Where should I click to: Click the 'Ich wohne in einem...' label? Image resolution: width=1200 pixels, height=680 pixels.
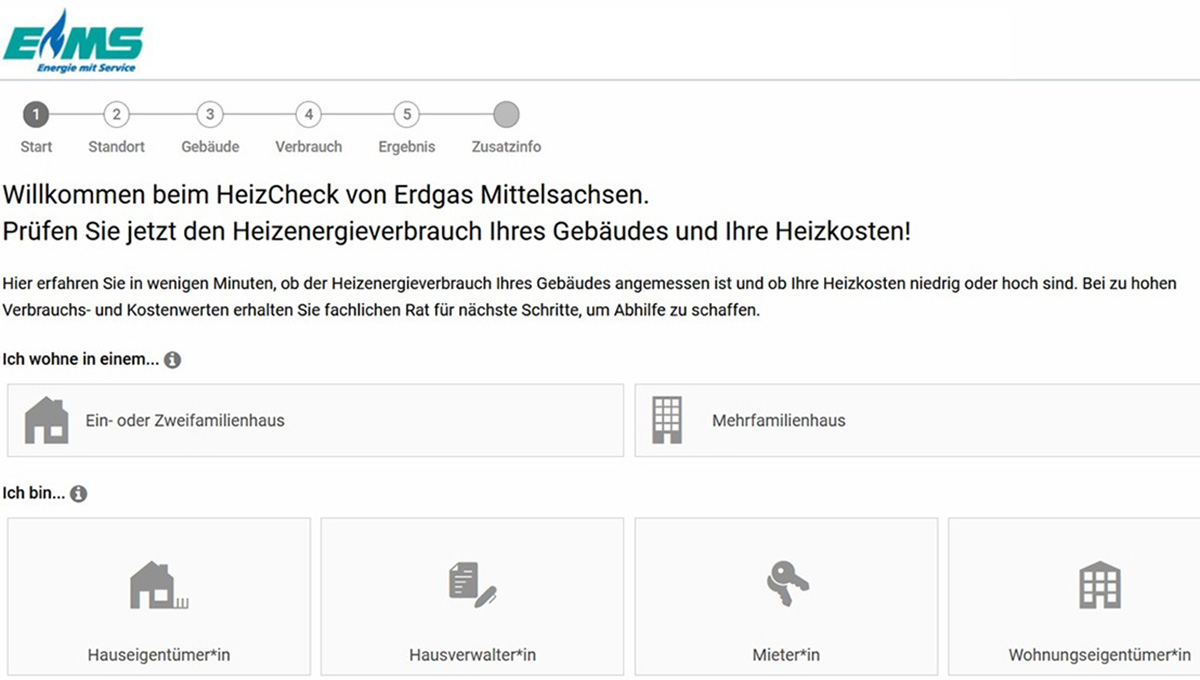click(x=81, y=360)
